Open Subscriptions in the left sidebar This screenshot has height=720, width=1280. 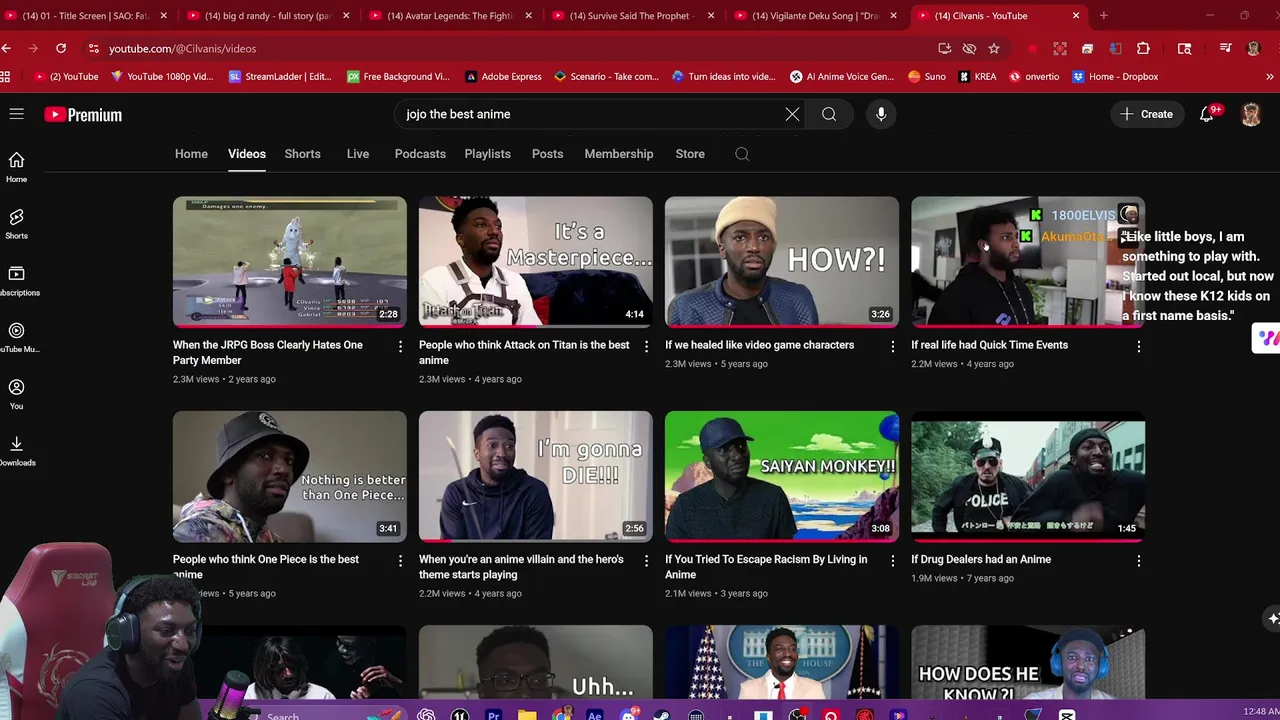pos(16,281)
